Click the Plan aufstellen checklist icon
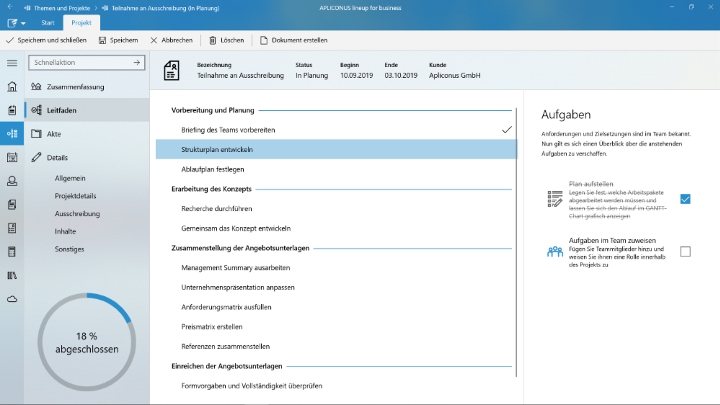 tap(555, 199)
